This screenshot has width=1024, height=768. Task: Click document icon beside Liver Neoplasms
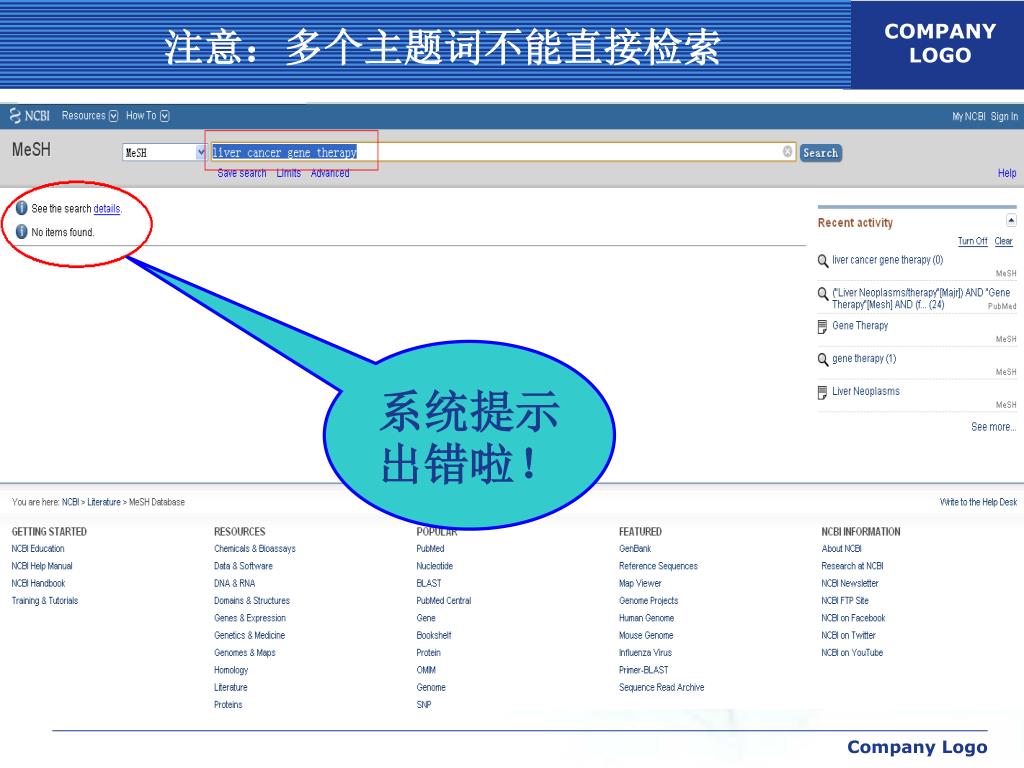click(822, 392)
